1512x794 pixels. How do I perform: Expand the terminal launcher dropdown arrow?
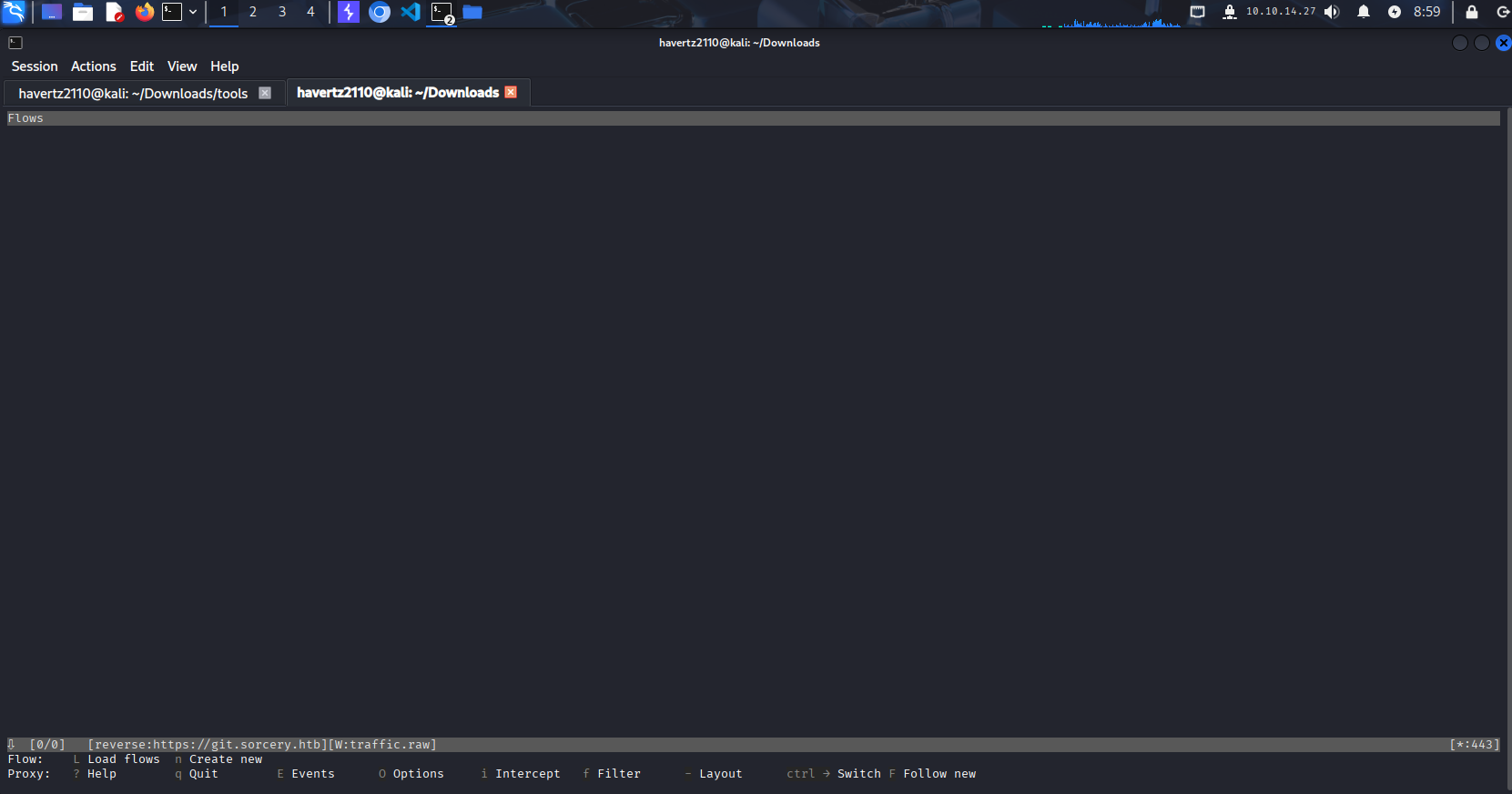click(x=193, y=12)
